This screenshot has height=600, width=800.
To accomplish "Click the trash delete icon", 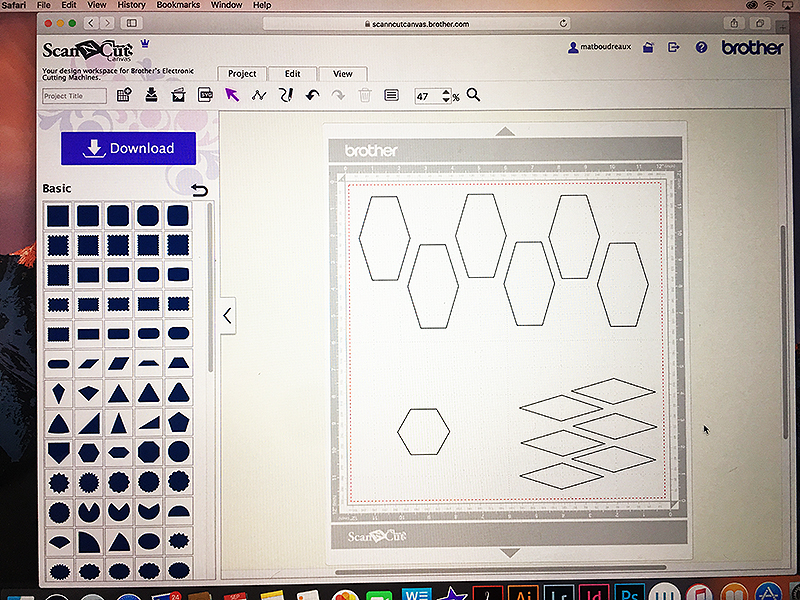I will [364, 95].
